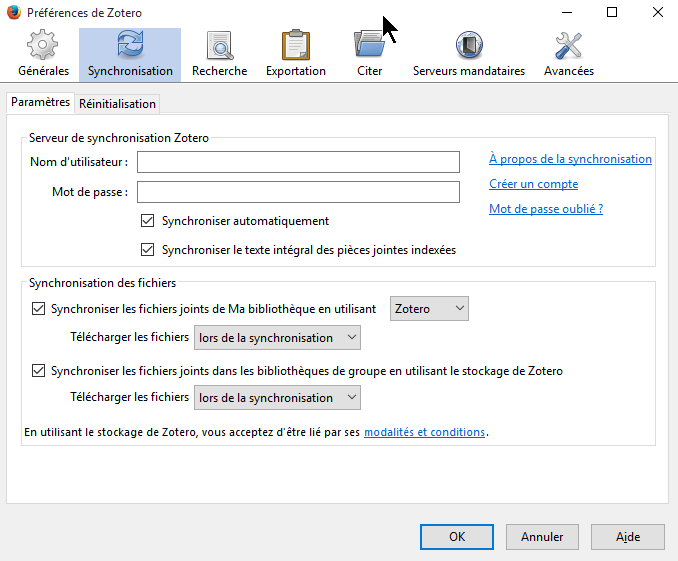Open the Recherche preferences pane
Viewport: 678px width, 561px height.
(x=220, y=54)
